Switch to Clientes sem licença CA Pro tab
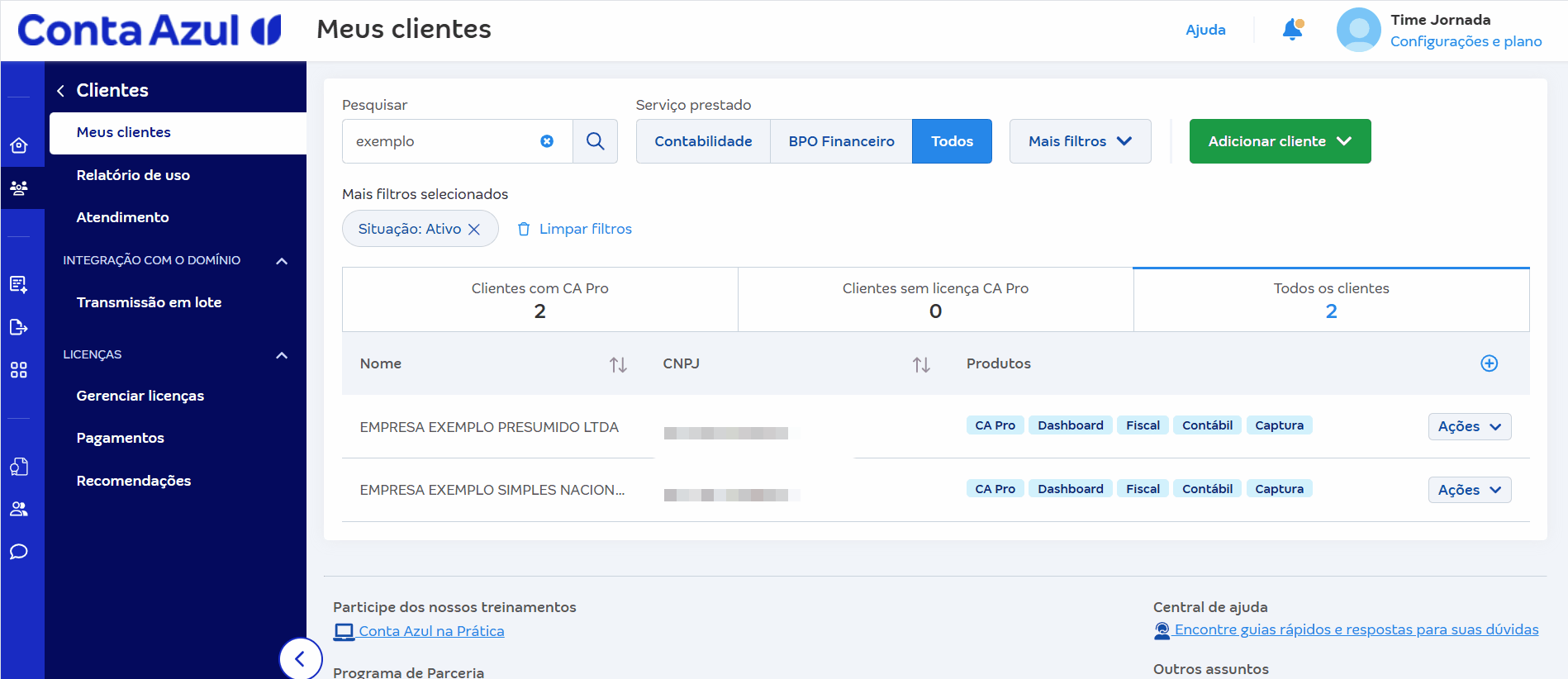This screenshot has width=1568, height=679. click(x=935, y=300)
